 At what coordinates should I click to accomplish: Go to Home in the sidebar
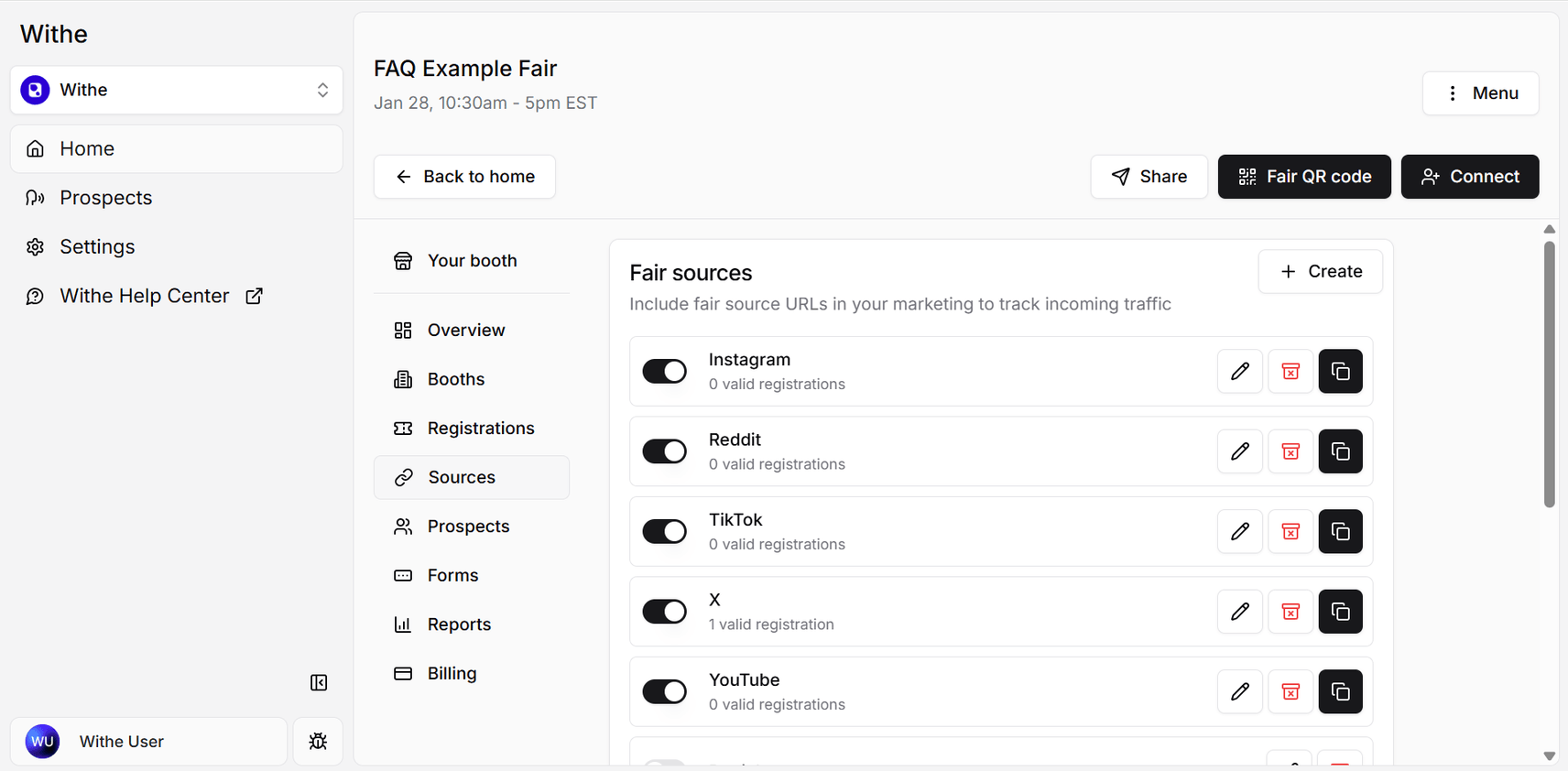[177, 149]
